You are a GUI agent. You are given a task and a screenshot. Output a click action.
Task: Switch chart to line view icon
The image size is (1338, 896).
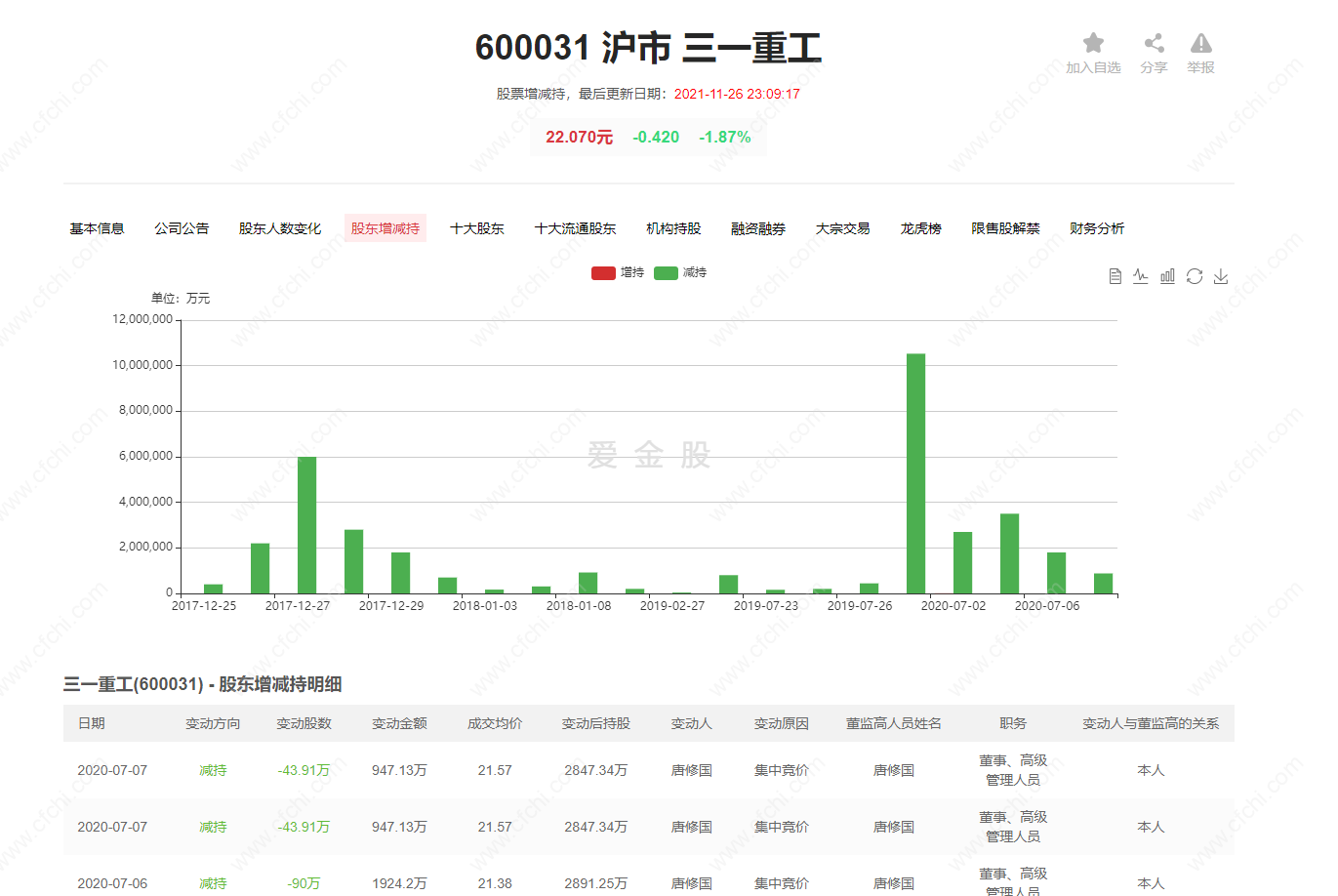1141,276
